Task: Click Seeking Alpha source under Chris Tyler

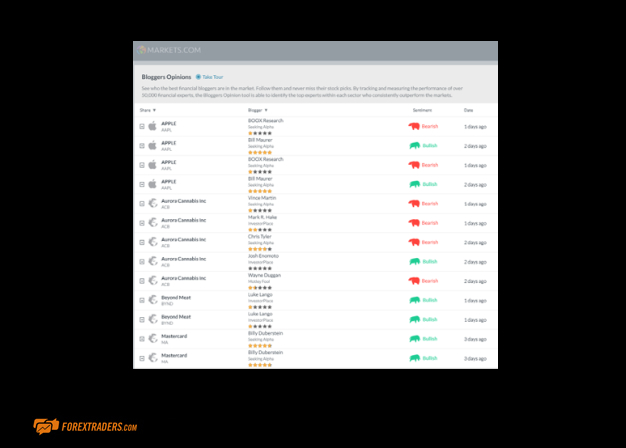Action: [261, 243]
